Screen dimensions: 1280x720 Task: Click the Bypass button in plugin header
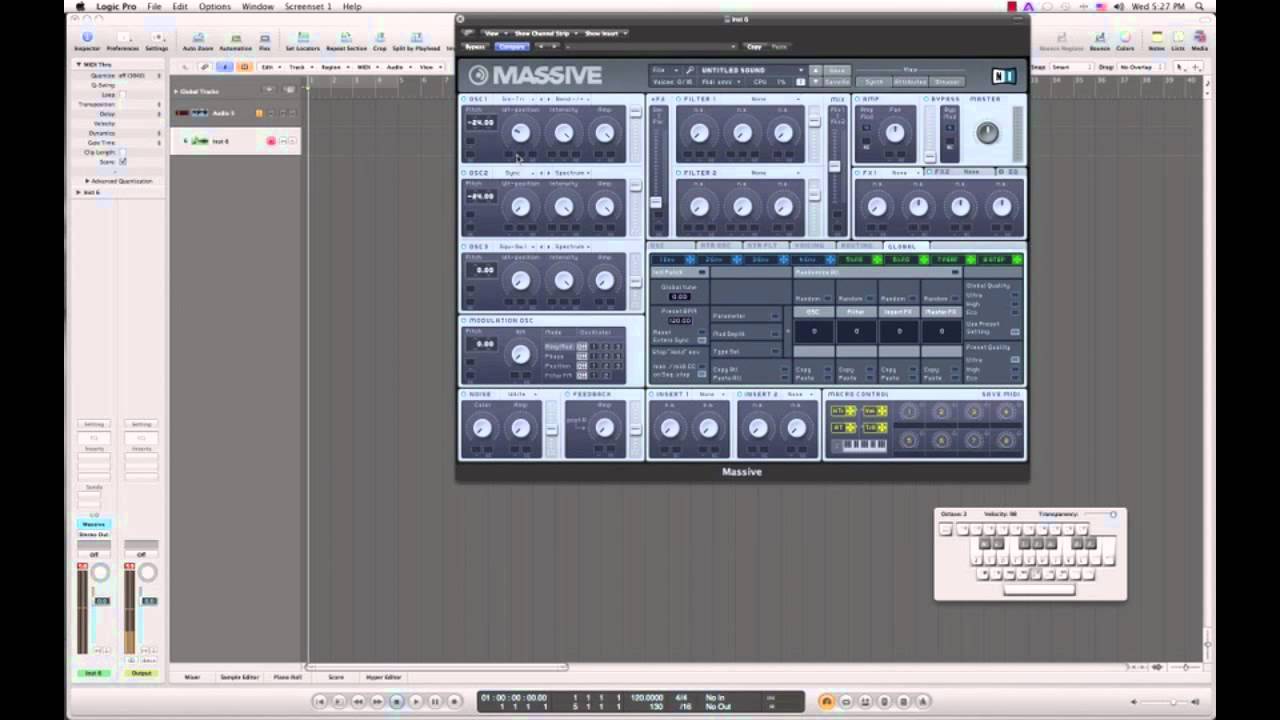pos(476,47)
